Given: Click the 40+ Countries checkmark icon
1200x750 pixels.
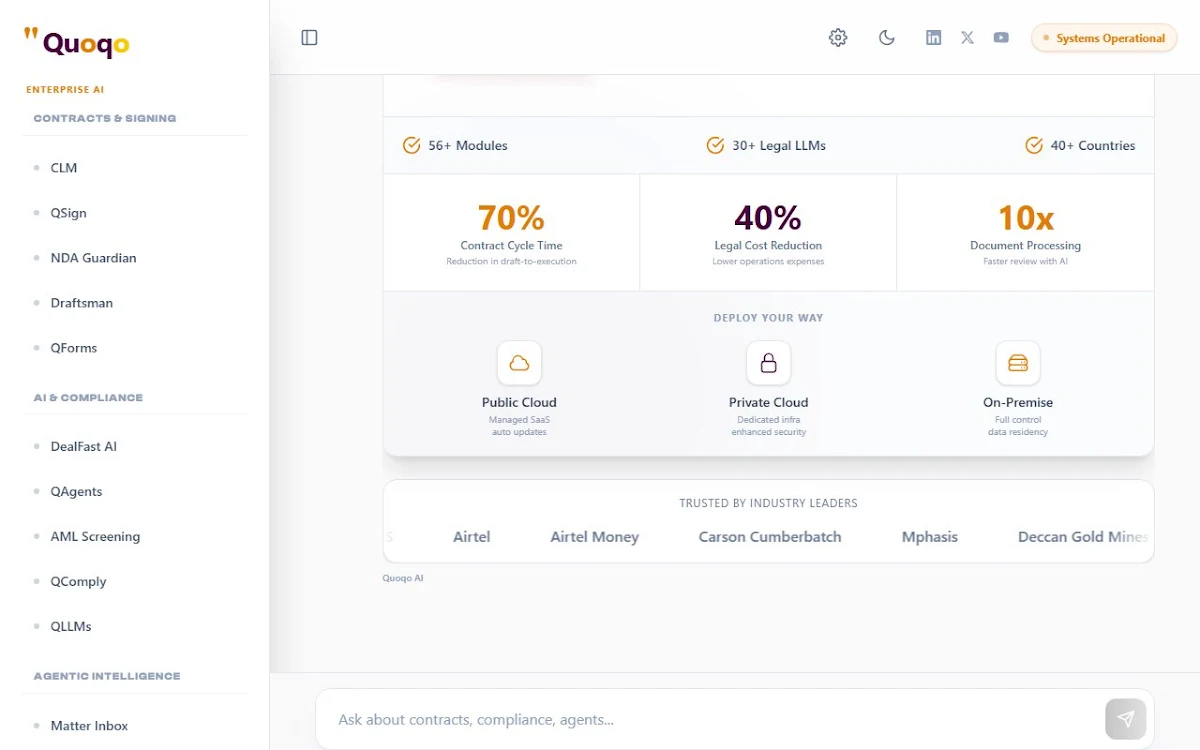Looking at the screenshot, I should click(x=1034, y=145).
